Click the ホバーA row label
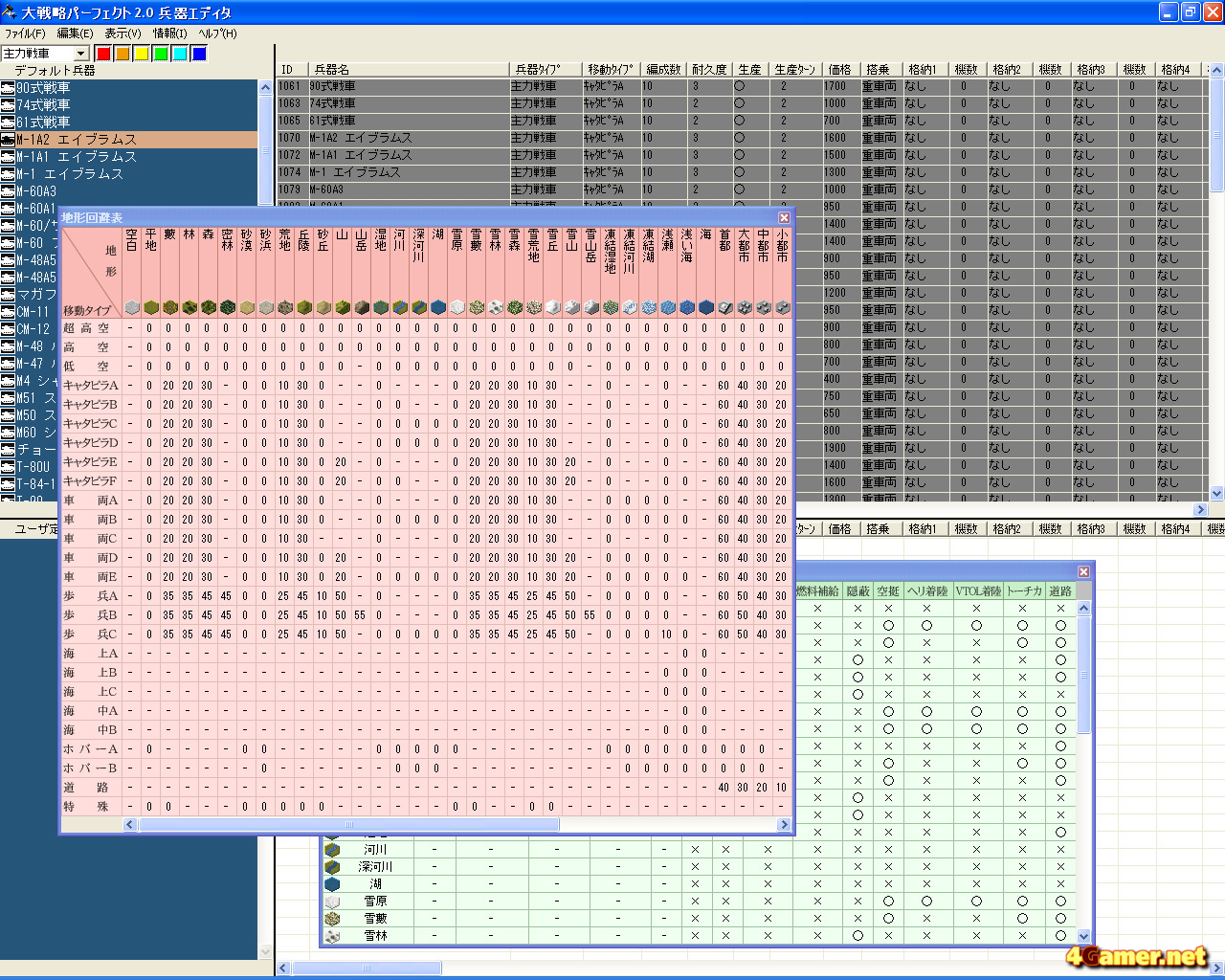The image size is (1225, 980). pyautogui.click(x=91, y=748)
